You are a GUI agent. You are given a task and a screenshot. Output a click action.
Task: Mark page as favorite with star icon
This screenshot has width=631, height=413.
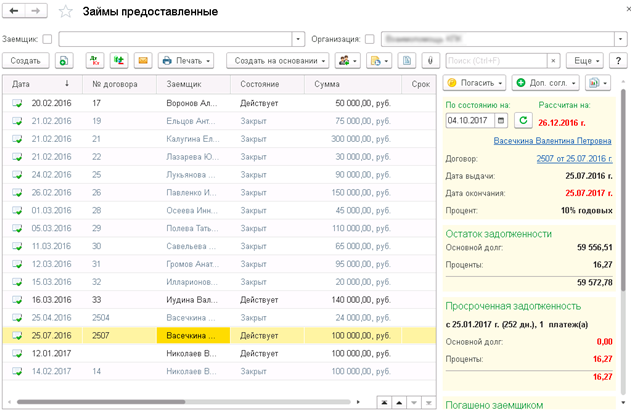(x=66, y=12)
